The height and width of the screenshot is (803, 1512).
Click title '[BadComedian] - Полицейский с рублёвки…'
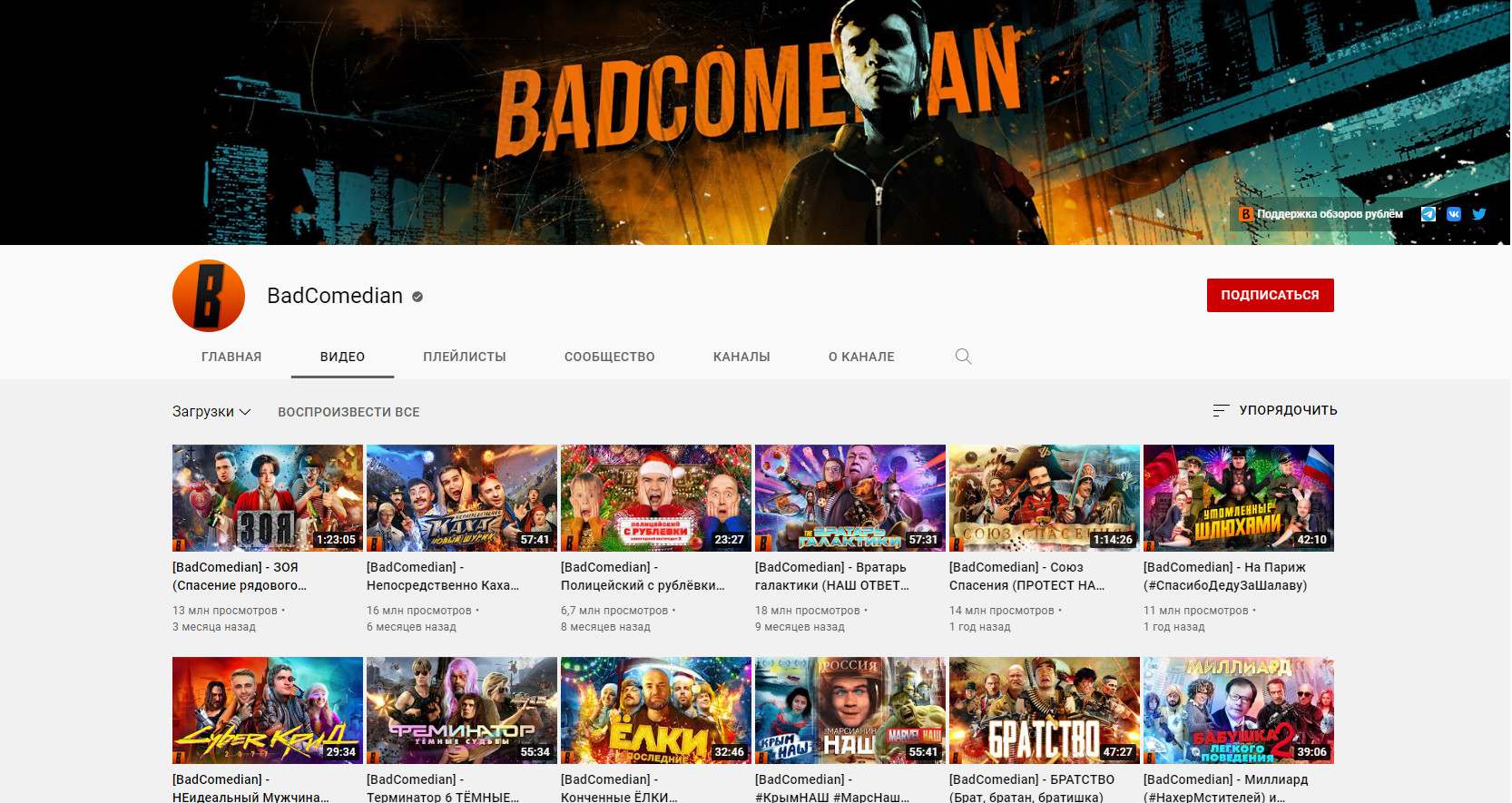click(643, 576)
